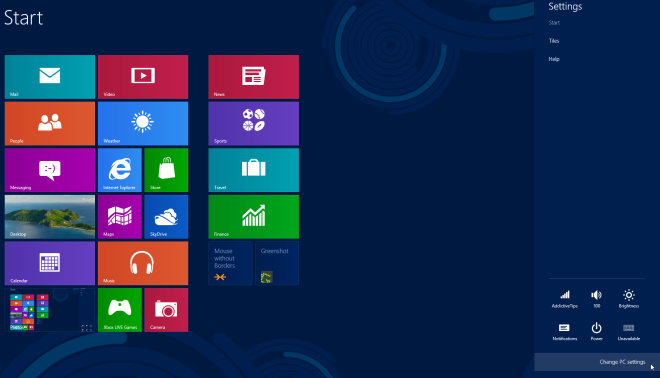Click the AddictiveTips network icon
660x378 pixels.
(565, 299)
